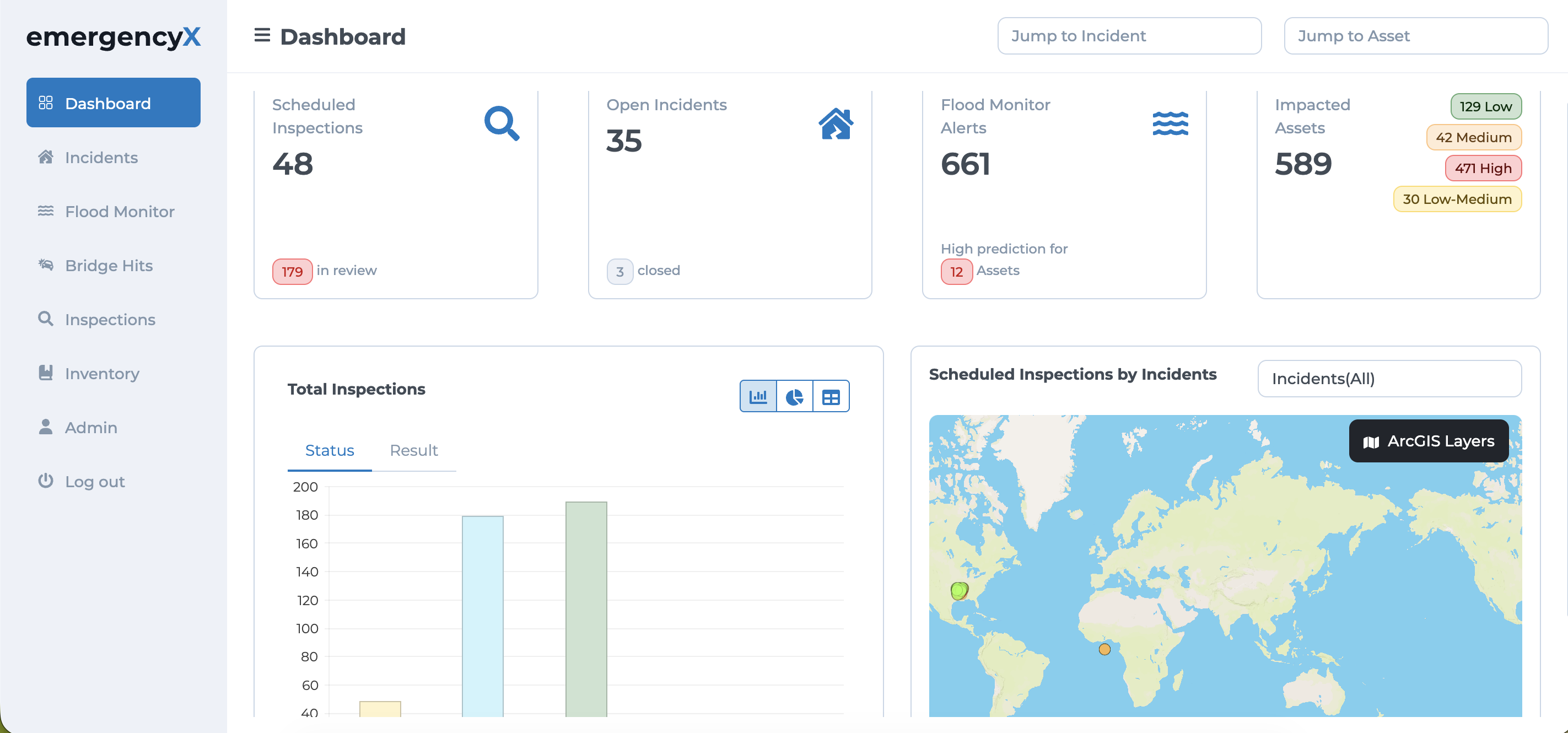
Task: Focus the Jump to Incident field
Action: tap(1129, 36)
